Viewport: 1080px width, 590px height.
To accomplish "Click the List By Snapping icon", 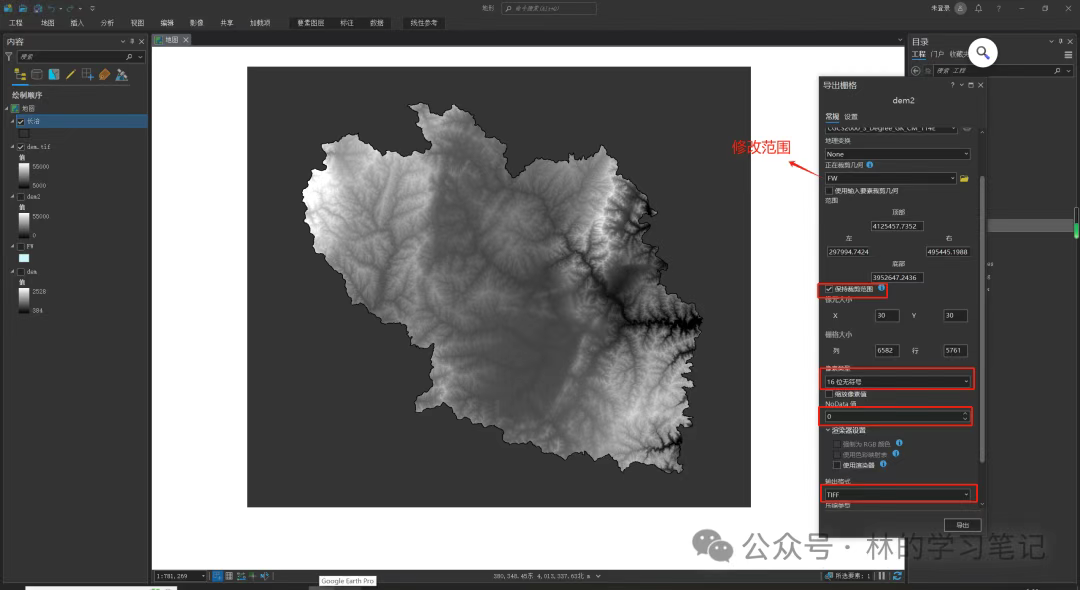I will coord(88,74).
